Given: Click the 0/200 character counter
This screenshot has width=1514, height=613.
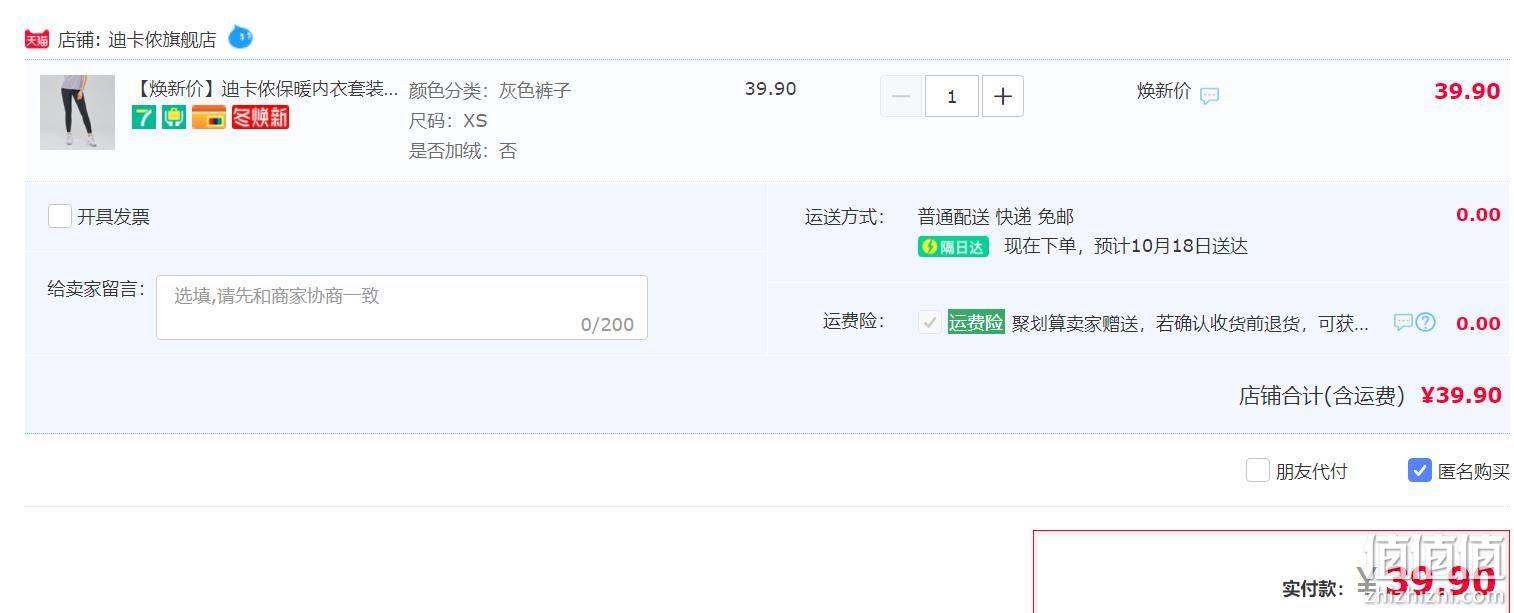Looking at the screenshot, I should [607, 324].
